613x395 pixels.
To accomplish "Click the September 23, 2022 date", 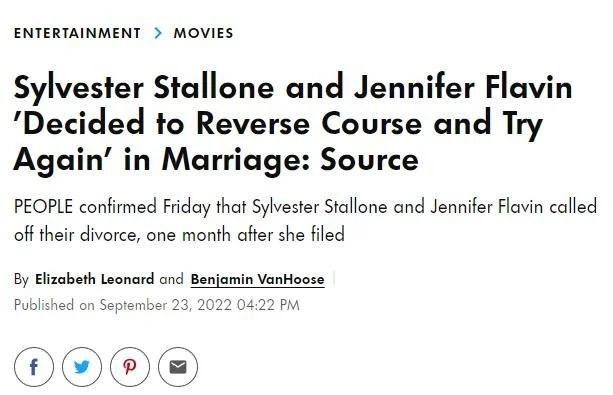I will coord(166,305).
